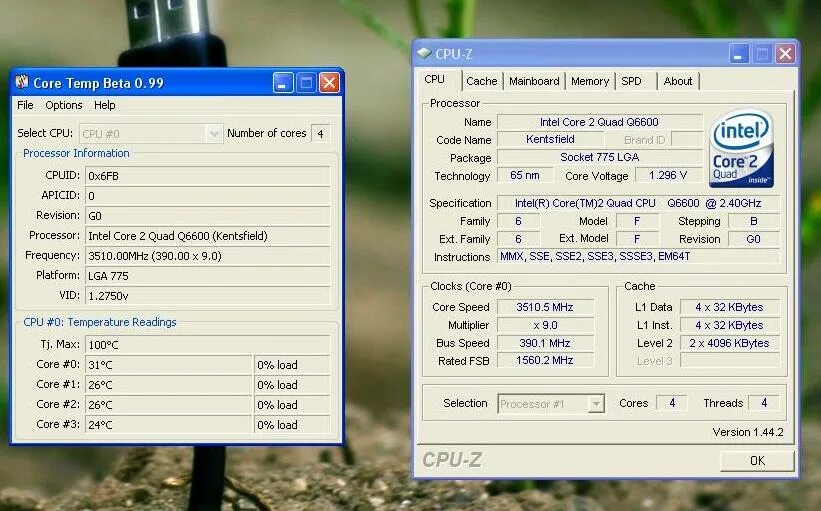Click the APICID value field
The image size is (821, 511).
(x=208, y=196)
